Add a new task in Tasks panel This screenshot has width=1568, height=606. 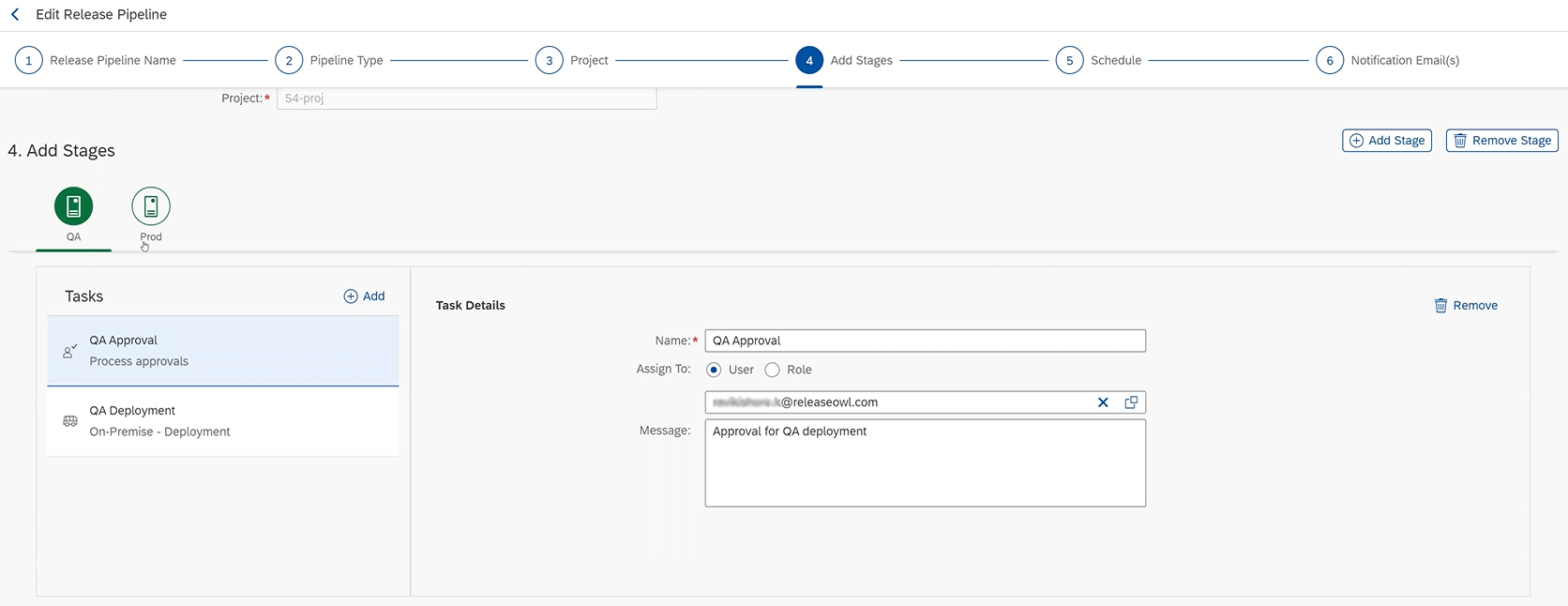click(x=364, y=296)
